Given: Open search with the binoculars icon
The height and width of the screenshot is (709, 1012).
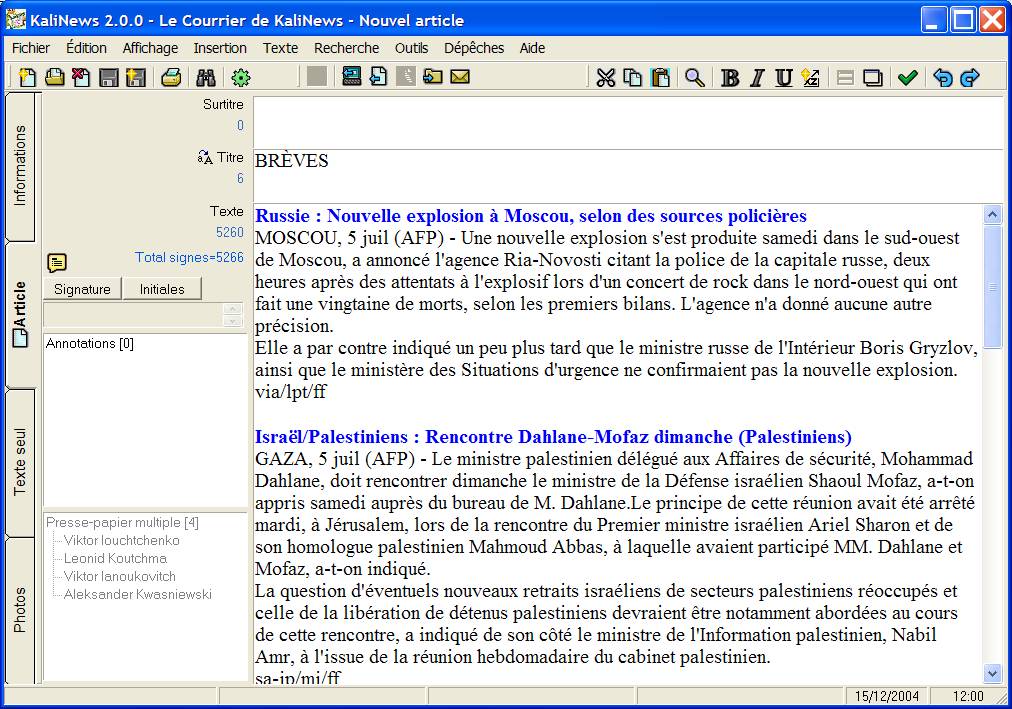Looking at the screenshot, I should (206, 77).
